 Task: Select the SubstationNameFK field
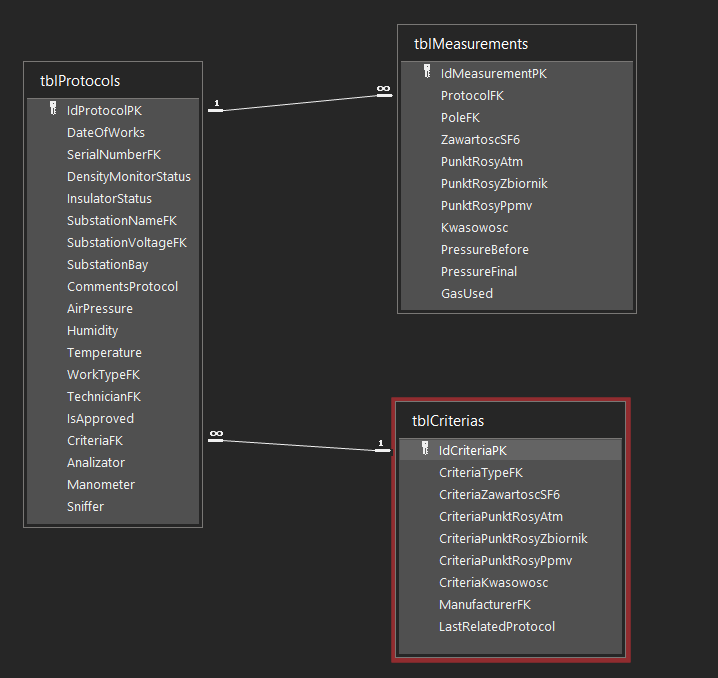coord(122,220)
